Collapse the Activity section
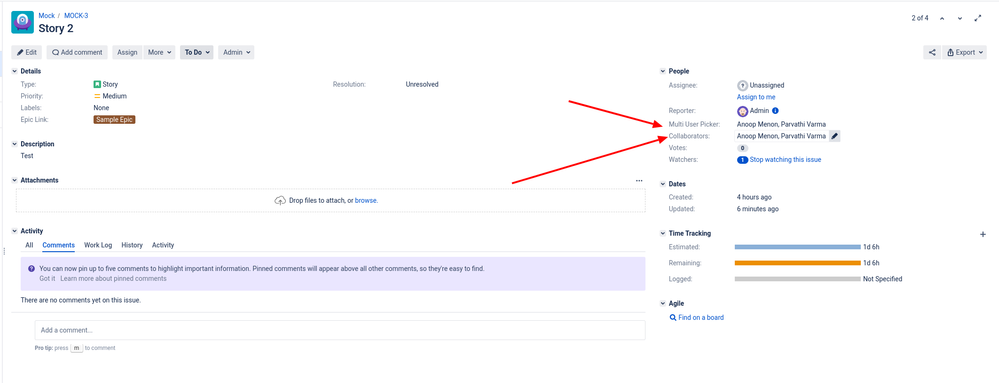The height and width of the screenshot is (383, 999). point(15,231)
